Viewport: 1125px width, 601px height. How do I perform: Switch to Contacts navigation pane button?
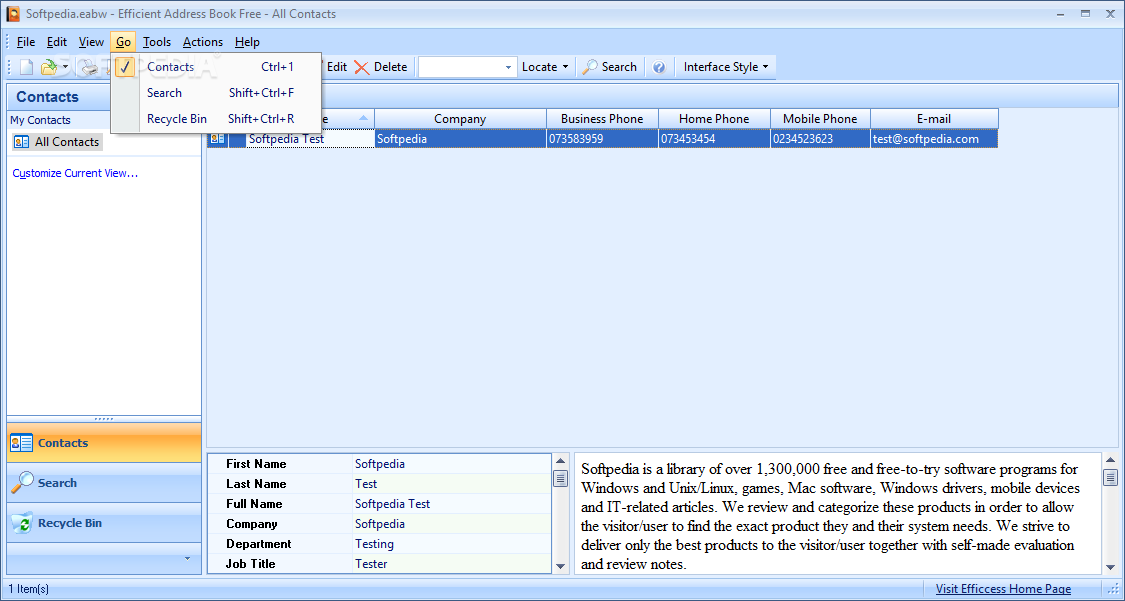coord(104,443)
